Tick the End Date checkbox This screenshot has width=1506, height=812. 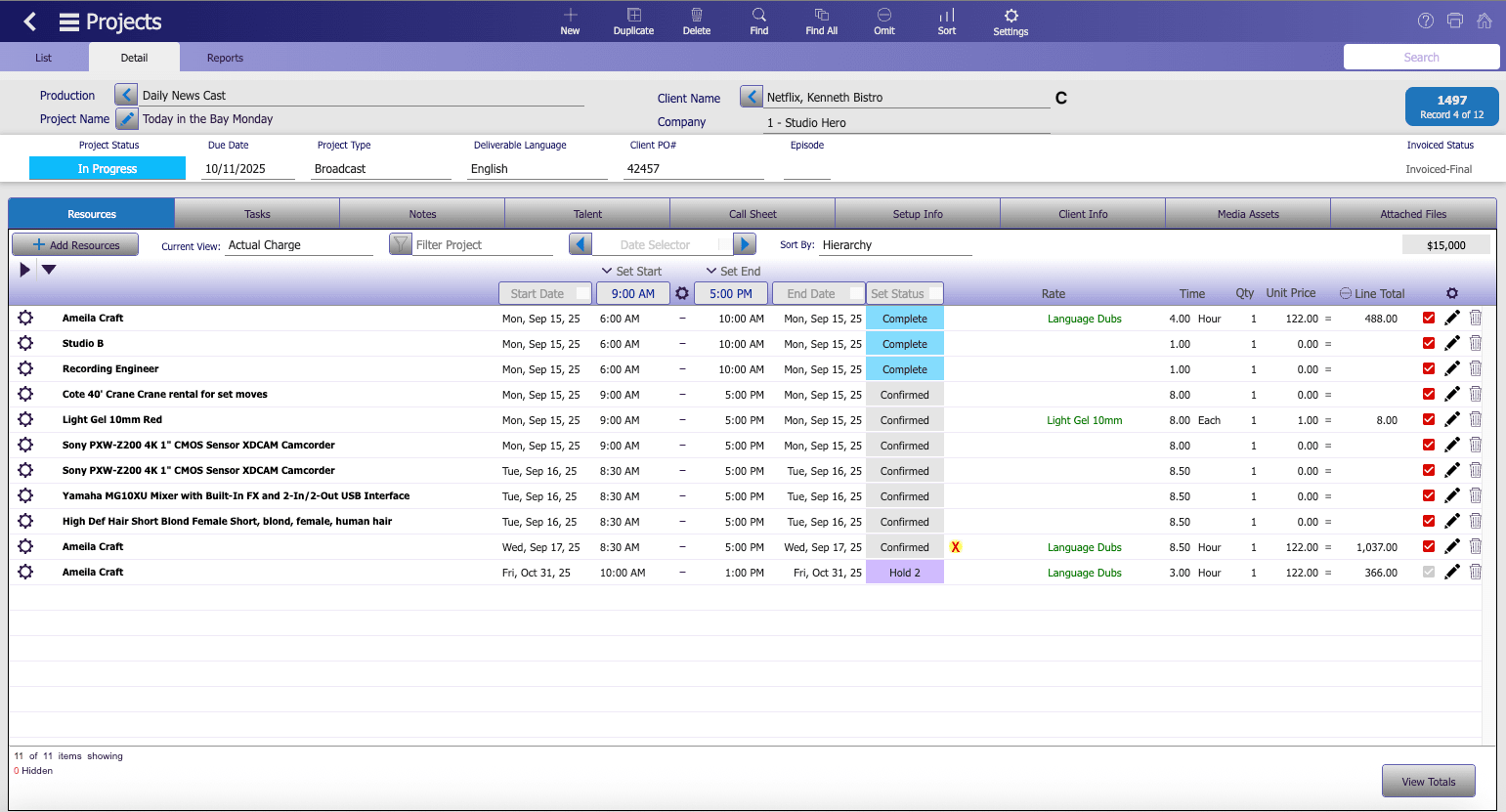point(856,293)
